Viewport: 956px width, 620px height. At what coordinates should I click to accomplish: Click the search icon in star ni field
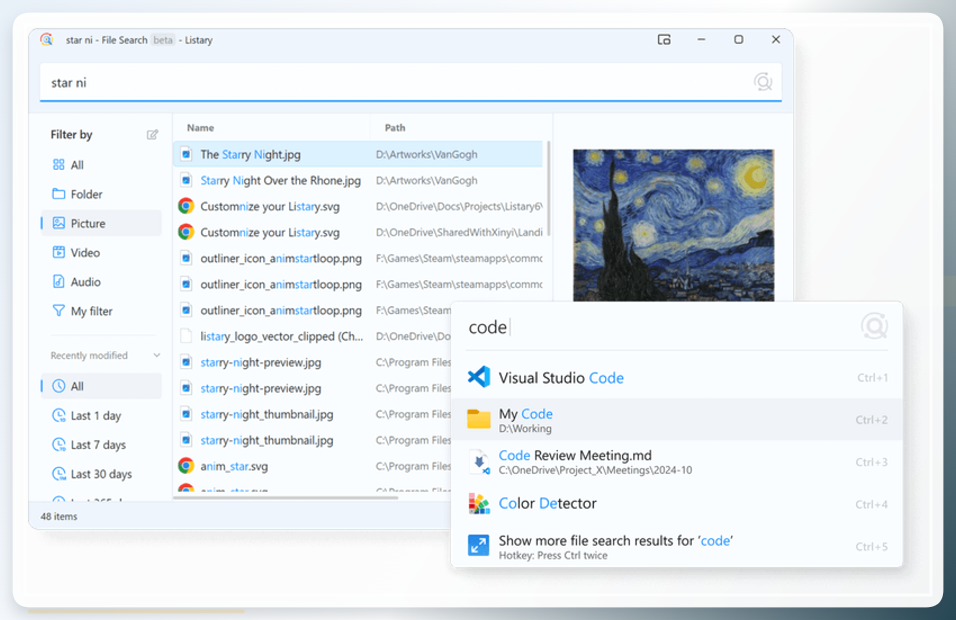[763, 82]
